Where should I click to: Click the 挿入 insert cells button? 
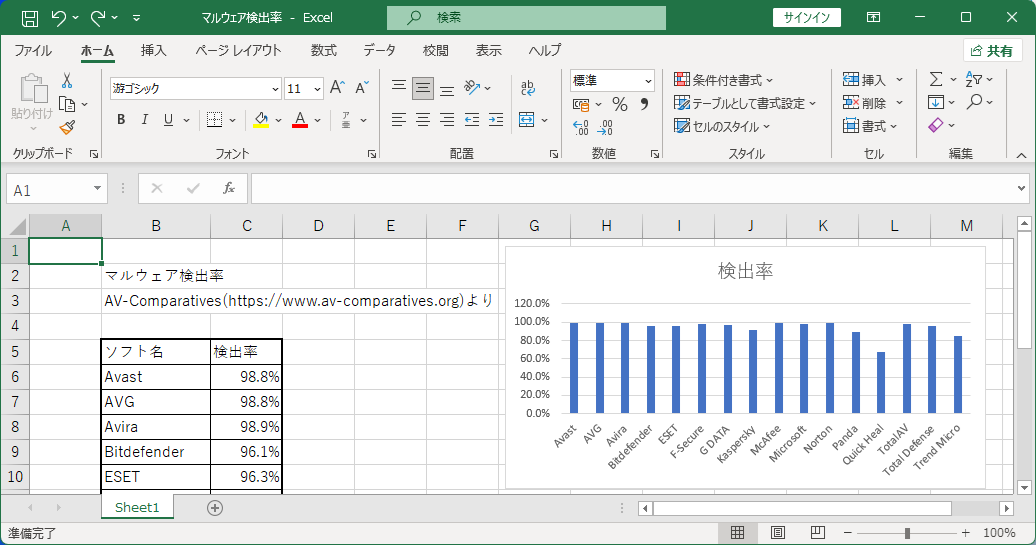864,80
